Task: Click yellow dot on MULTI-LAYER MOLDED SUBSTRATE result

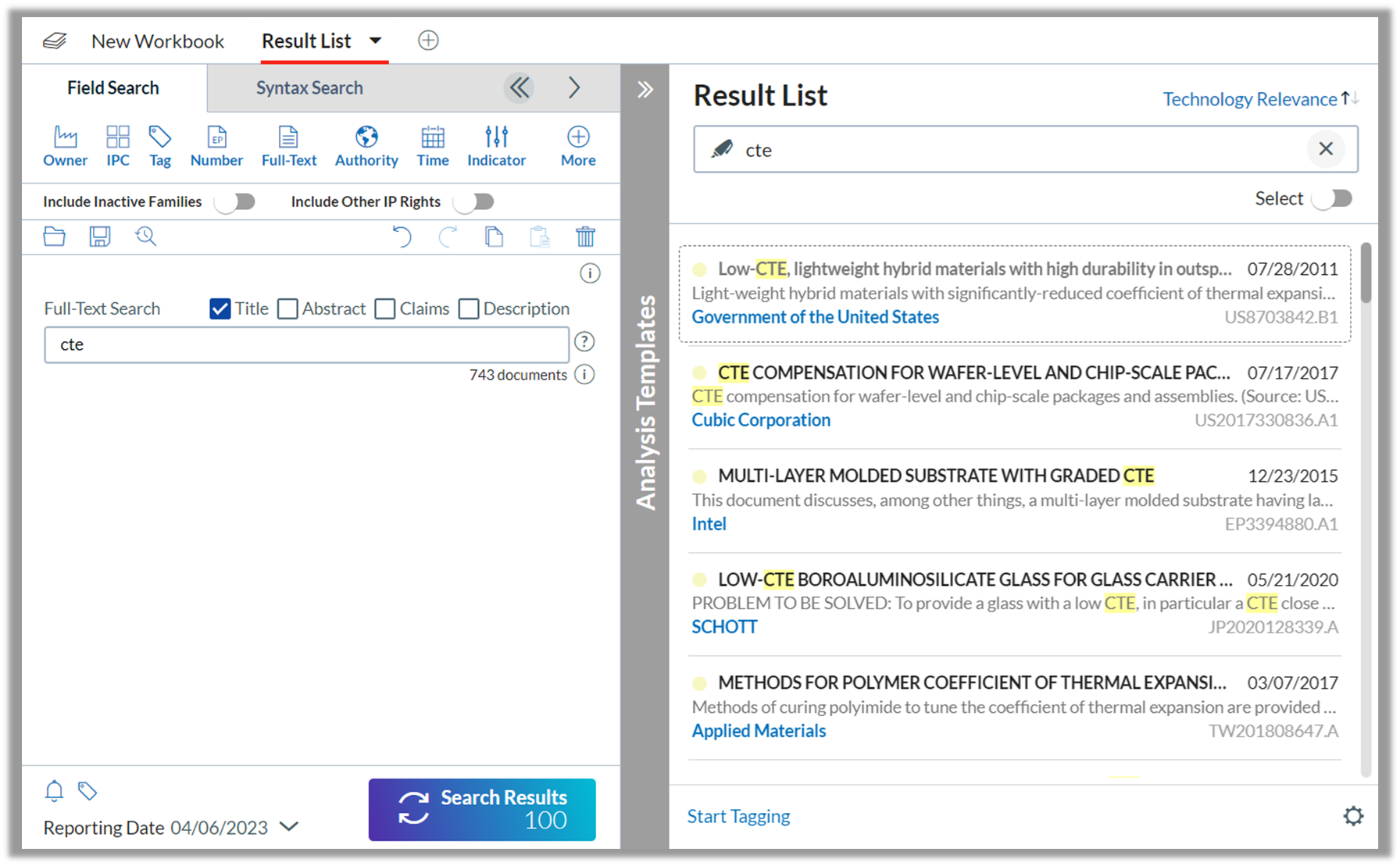Action: coord(700,476)
